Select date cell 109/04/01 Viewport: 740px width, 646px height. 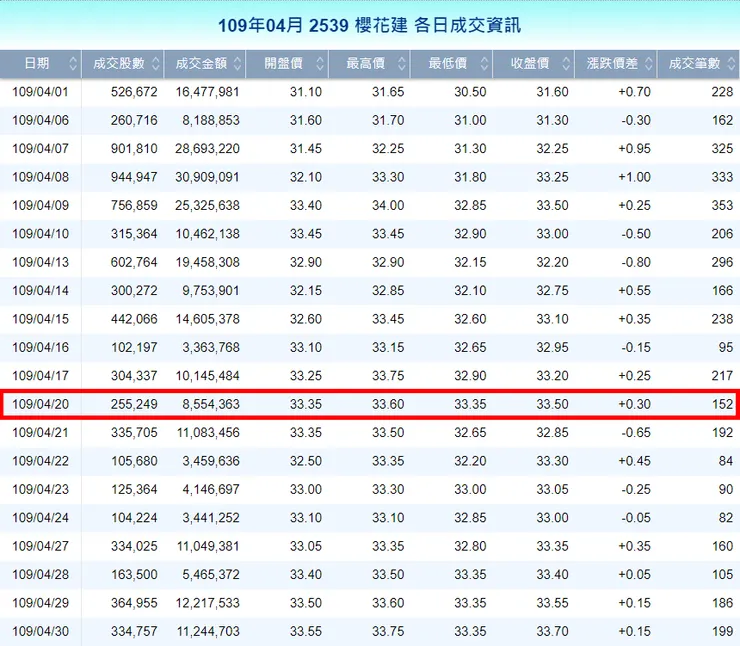41,92
